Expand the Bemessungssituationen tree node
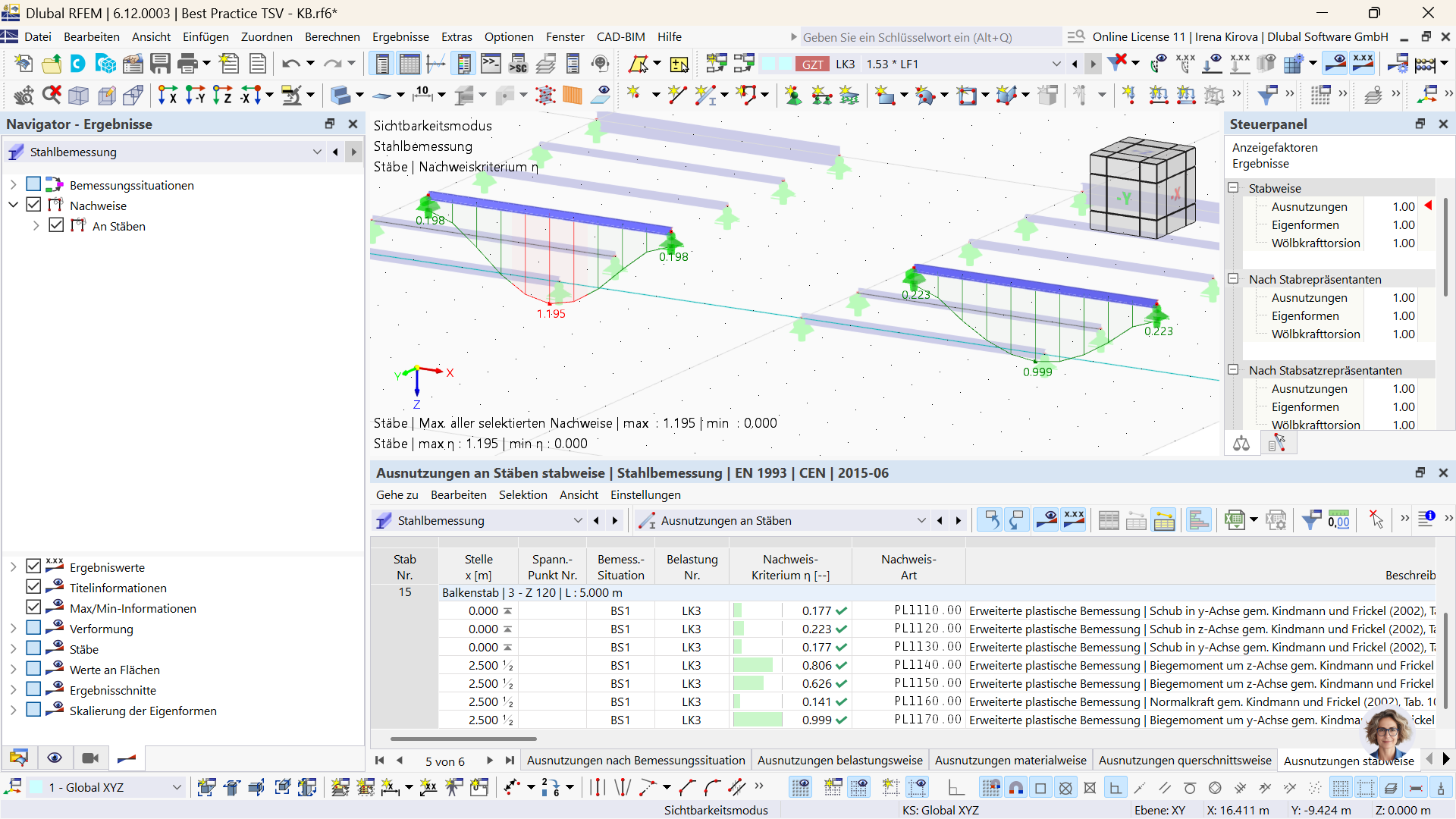Viewport: 1456px width, 819px height. (x=13, y=185)
